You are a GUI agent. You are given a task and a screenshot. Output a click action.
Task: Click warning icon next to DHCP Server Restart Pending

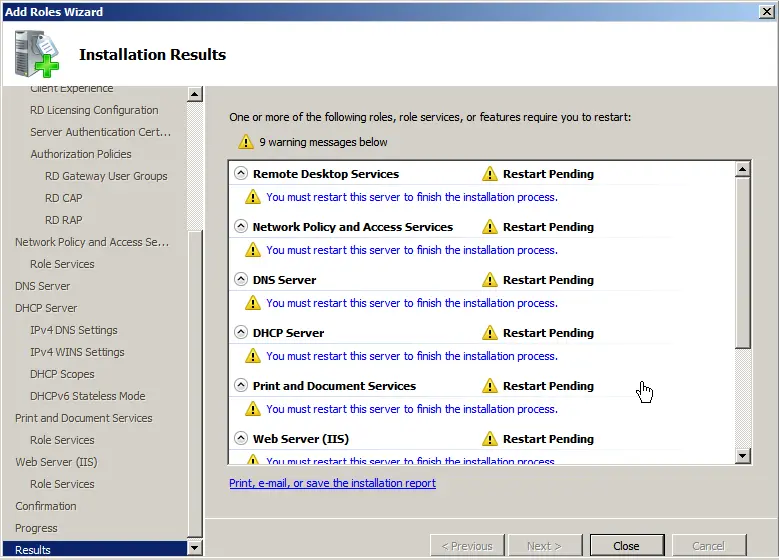[490, 333]
